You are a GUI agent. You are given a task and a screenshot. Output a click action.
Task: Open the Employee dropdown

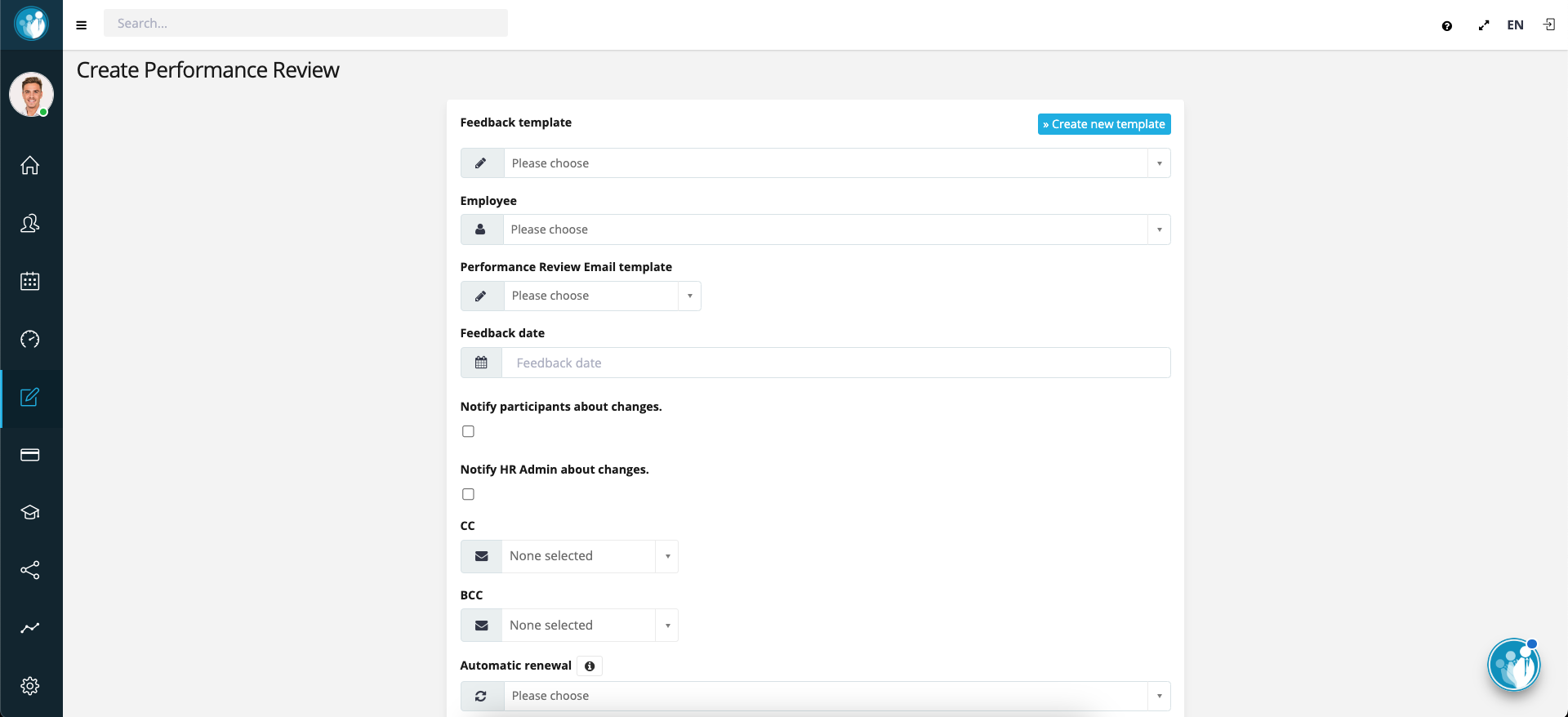825,229
